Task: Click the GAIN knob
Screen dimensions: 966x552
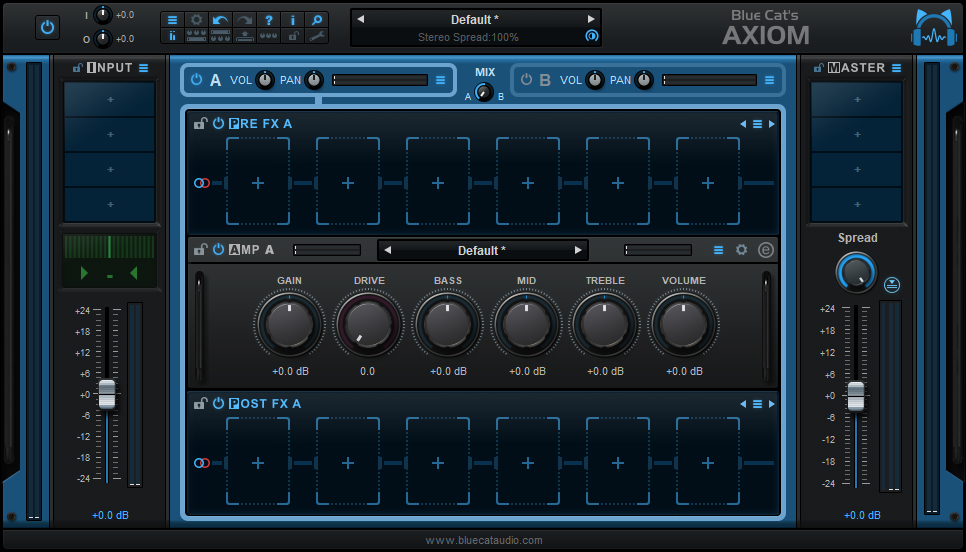Action: coord(289,324)
